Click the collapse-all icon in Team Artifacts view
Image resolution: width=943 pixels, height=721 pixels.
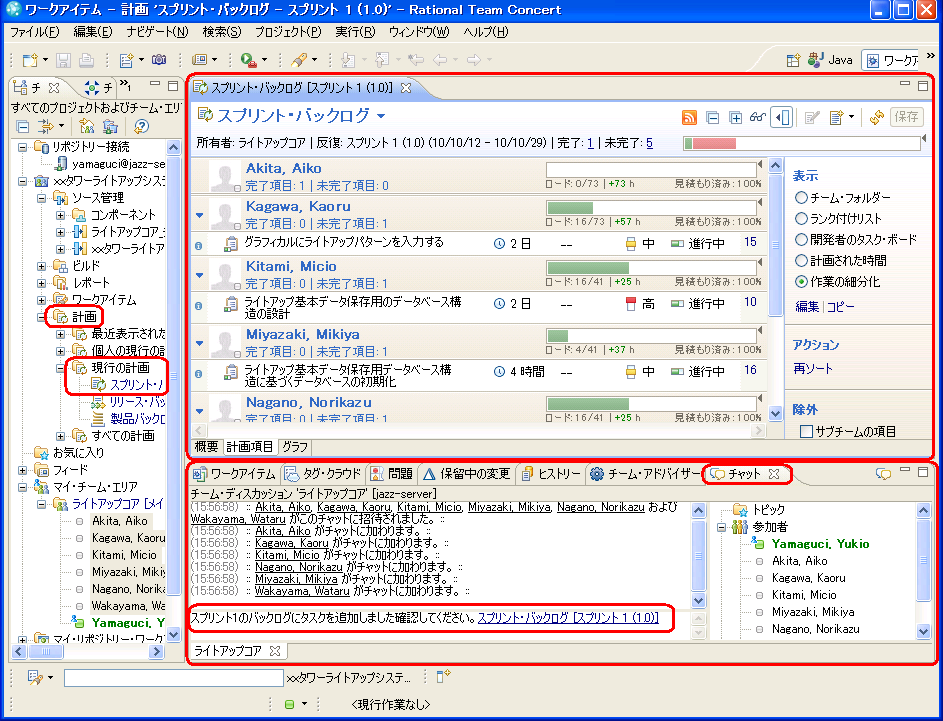tap(22, 126)
